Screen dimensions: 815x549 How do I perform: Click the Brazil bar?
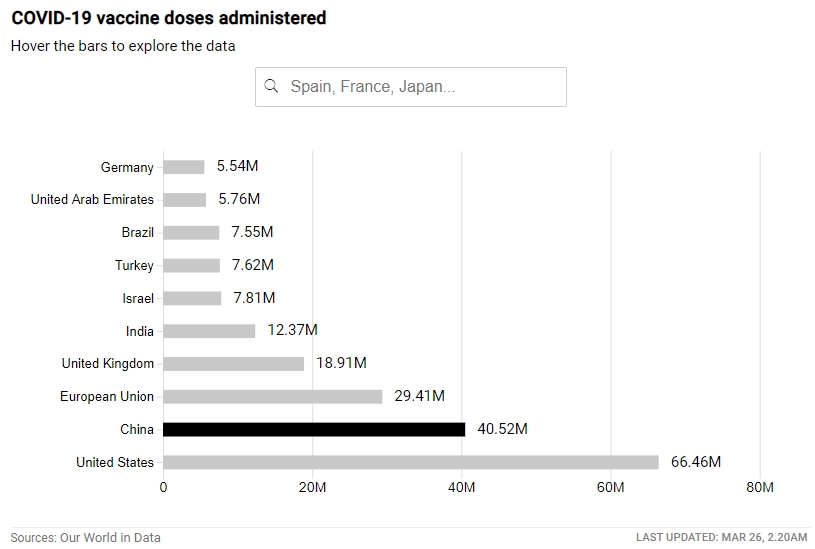191,232
